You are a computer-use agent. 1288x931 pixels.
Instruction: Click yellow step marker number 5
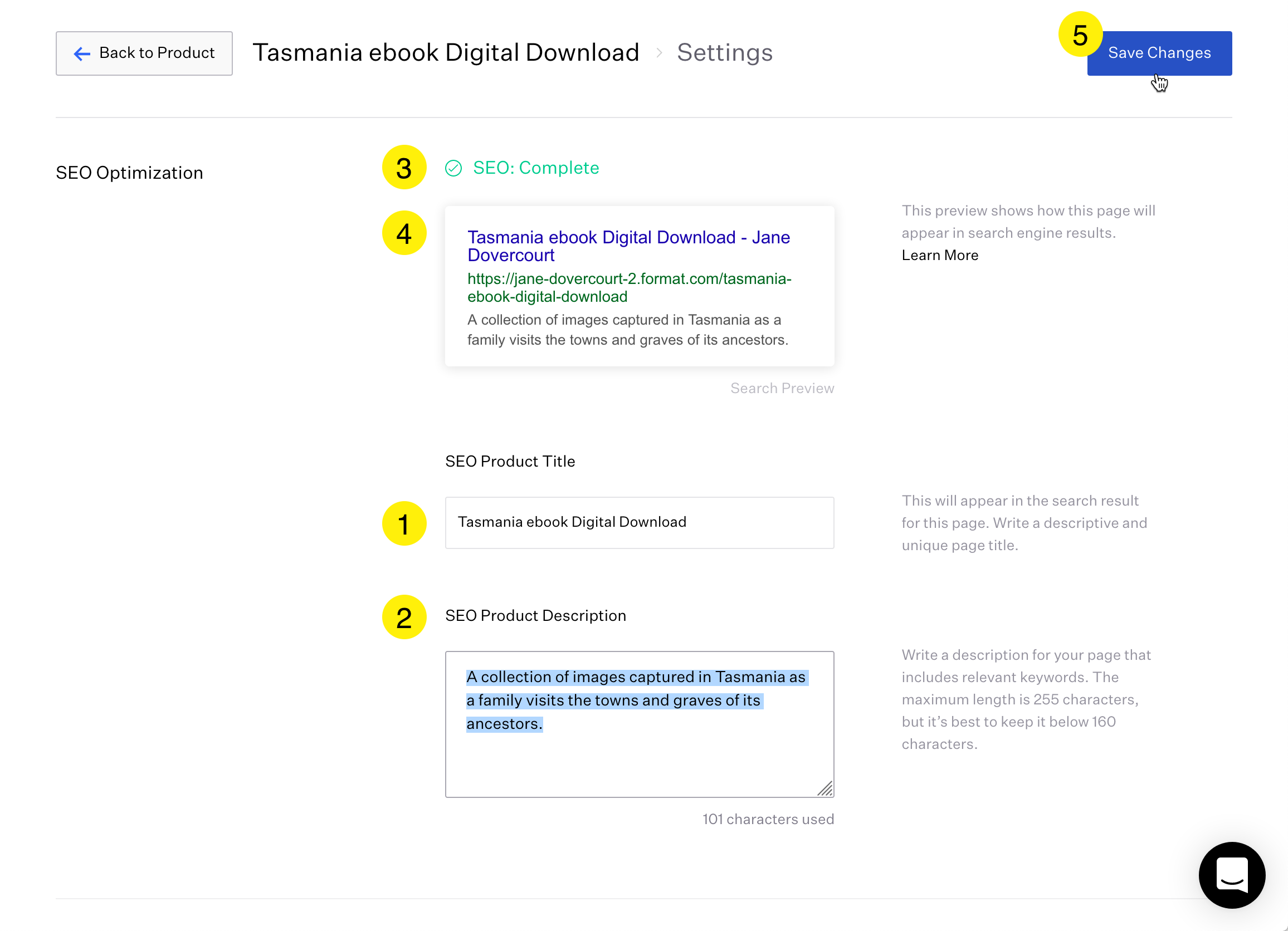tap(1080, 35)
